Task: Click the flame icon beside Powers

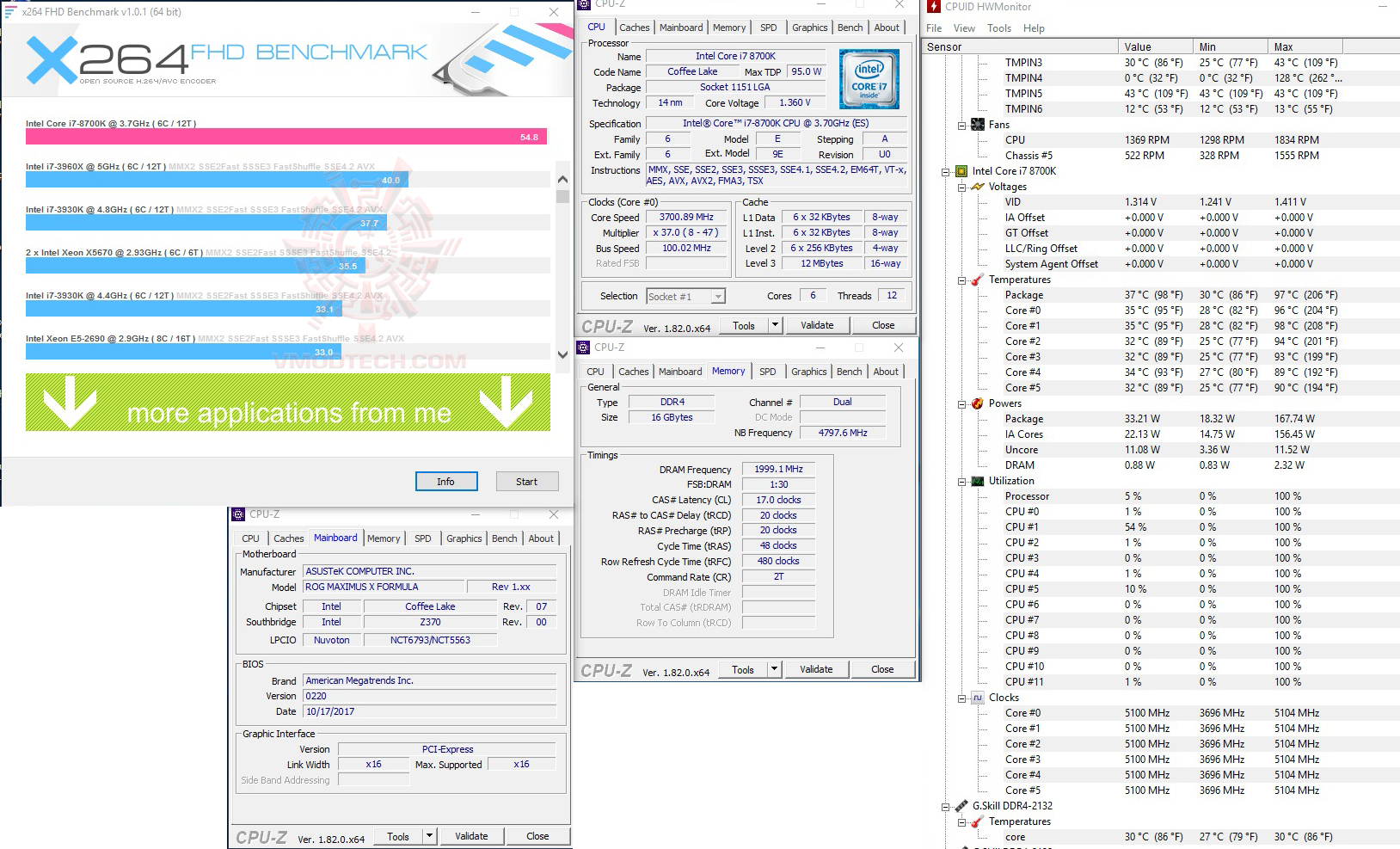Action: (x=978, y=403)
